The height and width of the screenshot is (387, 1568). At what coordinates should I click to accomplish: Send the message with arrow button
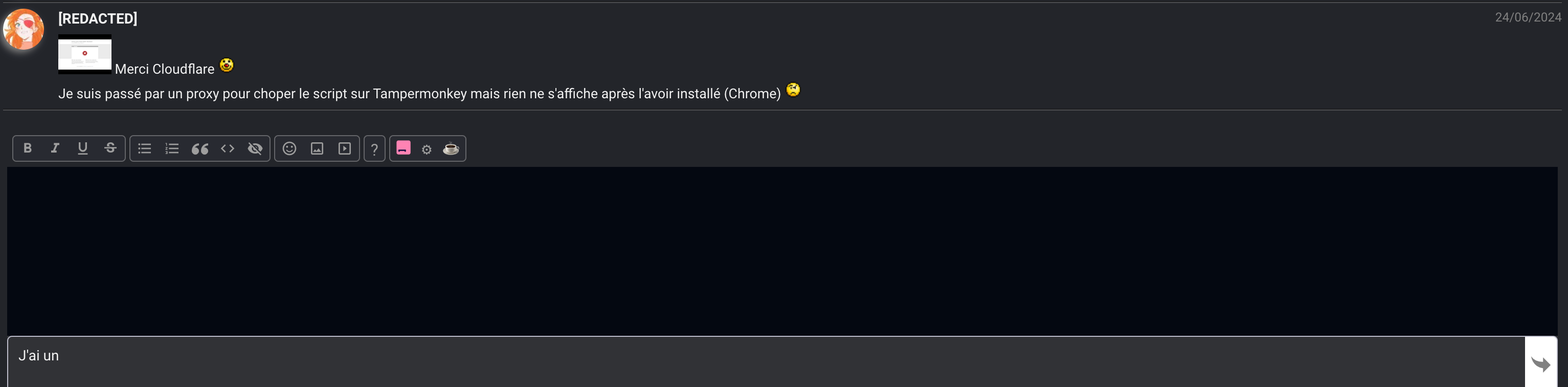click(1540, 364)
